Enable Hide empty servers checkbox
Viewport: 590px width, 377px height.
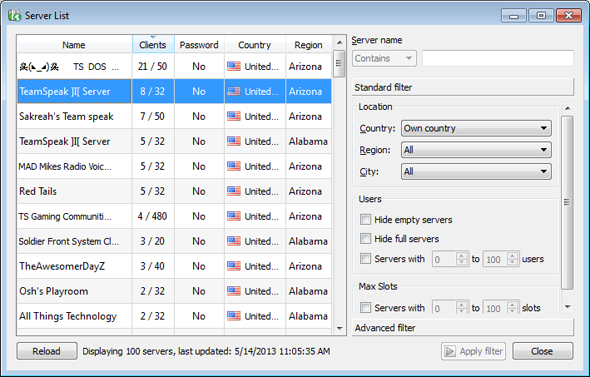click(365, 219)
